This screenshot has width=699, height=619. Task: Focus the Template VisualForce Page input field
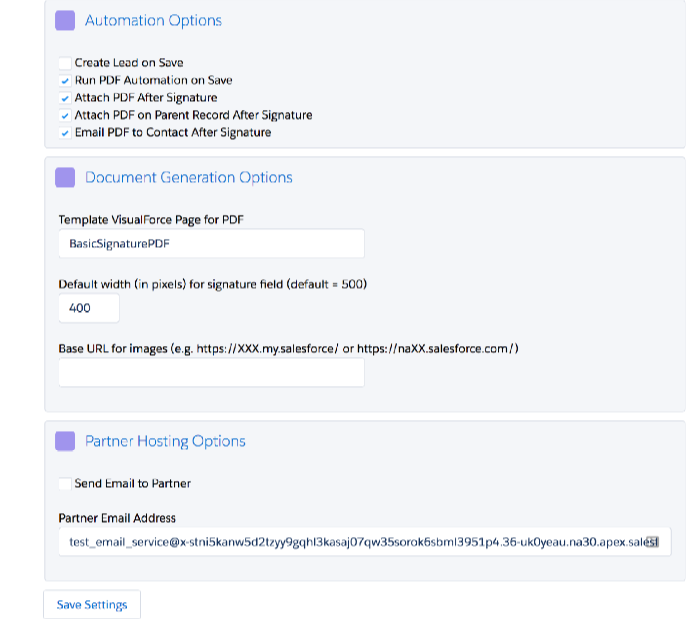[211, 243]
